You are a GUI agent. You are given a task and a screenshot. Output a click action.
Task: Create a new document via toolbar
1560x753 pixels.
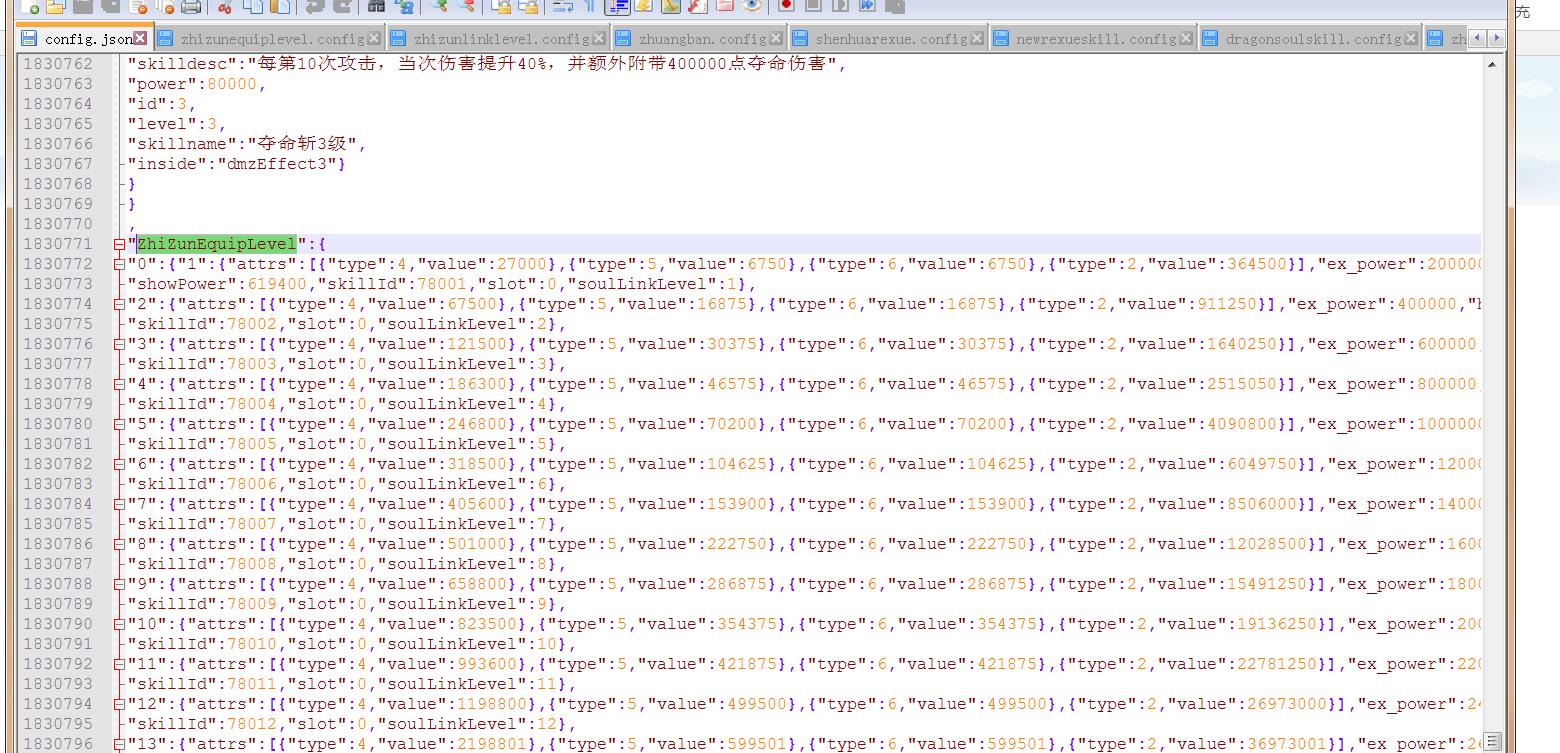point(28,6)
